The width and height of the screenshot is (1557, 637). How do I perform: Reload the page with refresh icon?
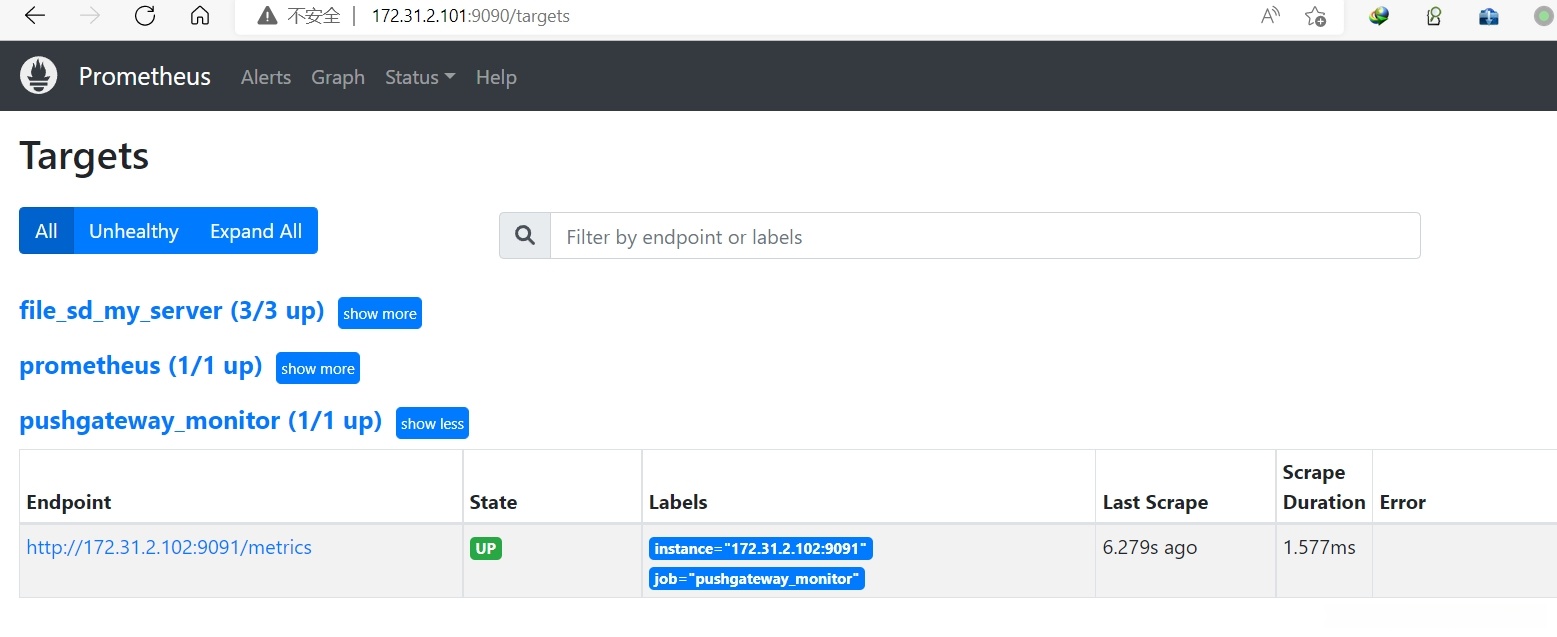point(145,16)
